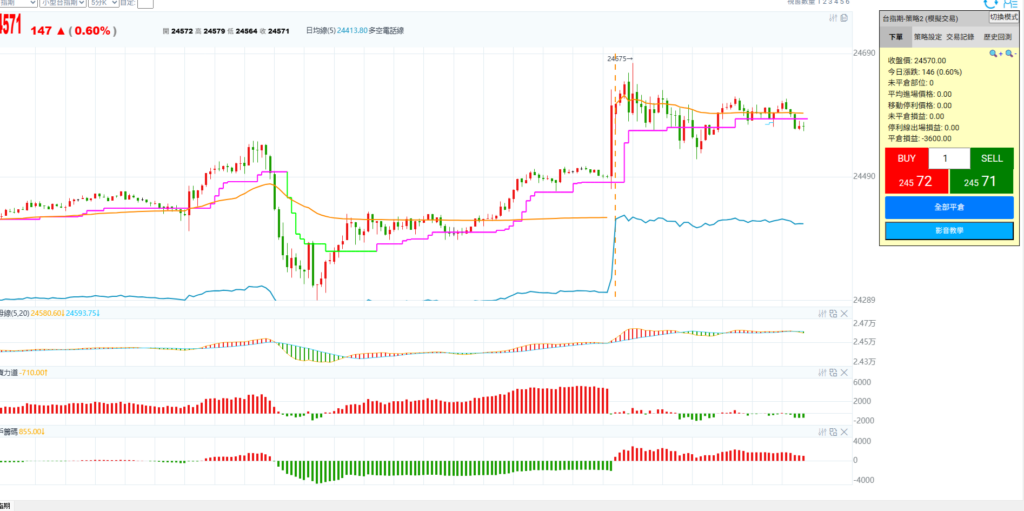Open settings icon of the 力道 indicator panel
Viewport: 1024px width, 511px height.
822,371
